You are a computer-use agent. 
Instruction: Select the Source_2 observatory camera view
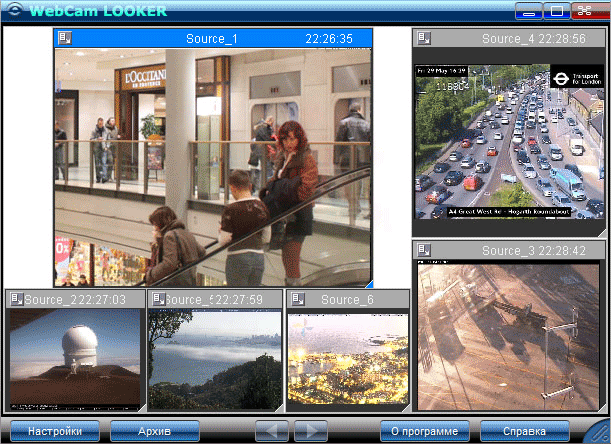75,359
